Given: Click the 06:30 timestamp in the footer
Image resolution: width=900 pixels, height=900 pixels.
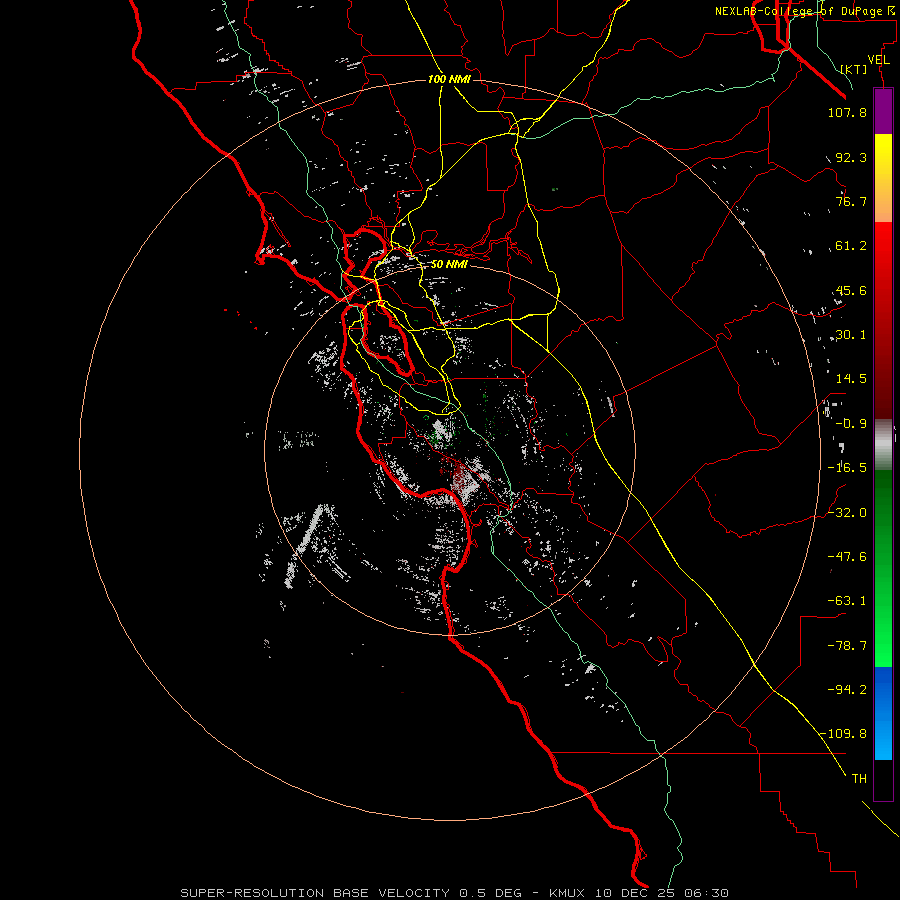Looking at the screenshot, I should point(705,893).
